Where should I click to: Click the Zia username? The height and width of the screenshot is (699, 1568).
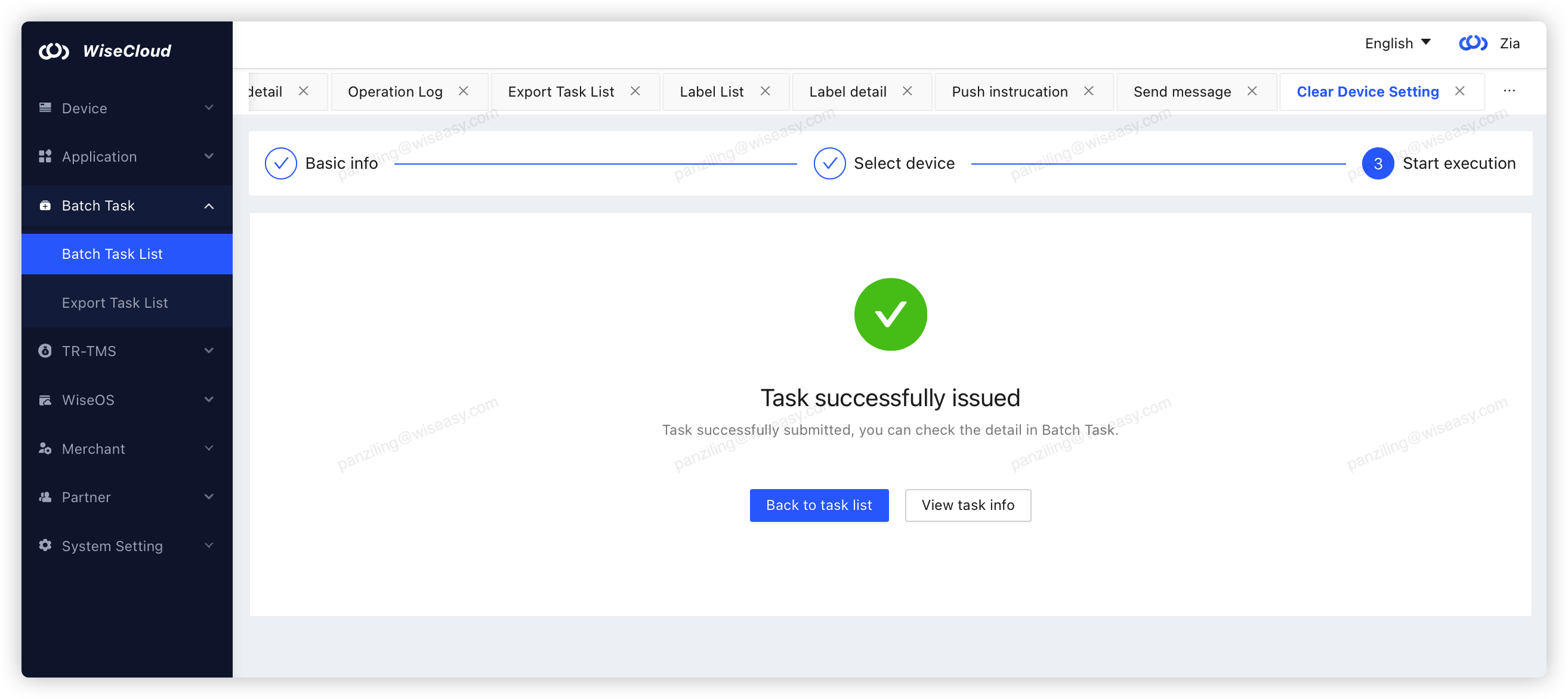point(1509,43)
